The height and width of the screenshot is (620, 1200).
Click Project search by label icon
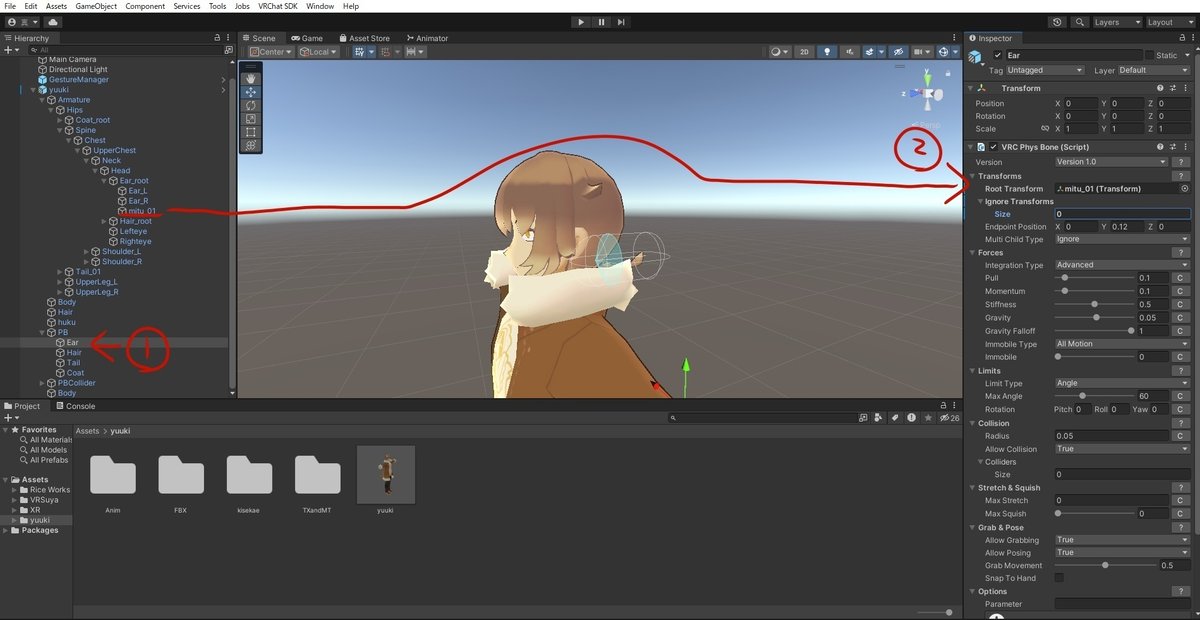click(896, 418)
